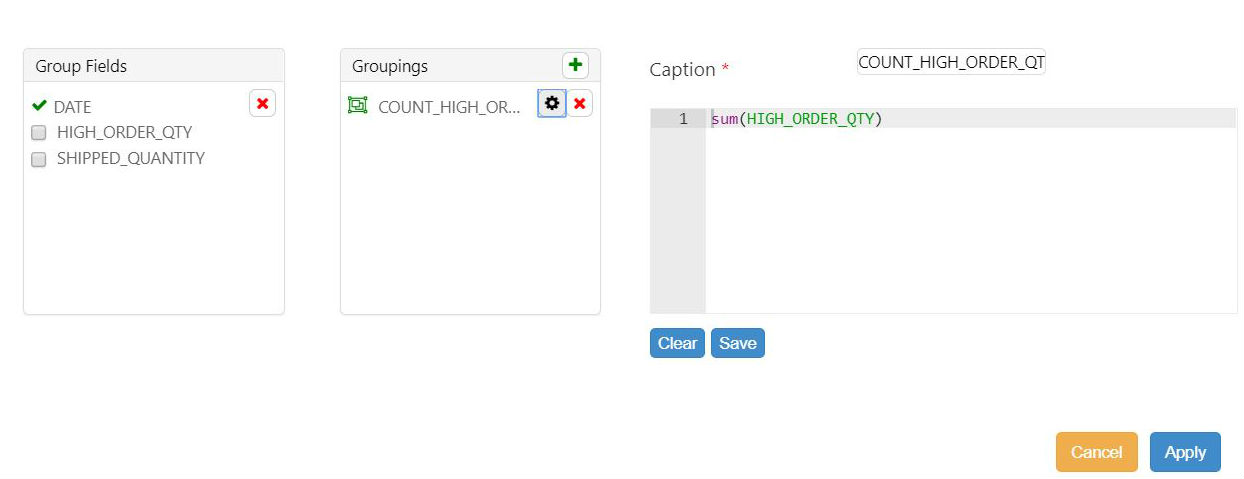The image size is (1244, 479).
Task: Select the COUNT_HIGH_OR grouping entry
Action: point(449,107)
